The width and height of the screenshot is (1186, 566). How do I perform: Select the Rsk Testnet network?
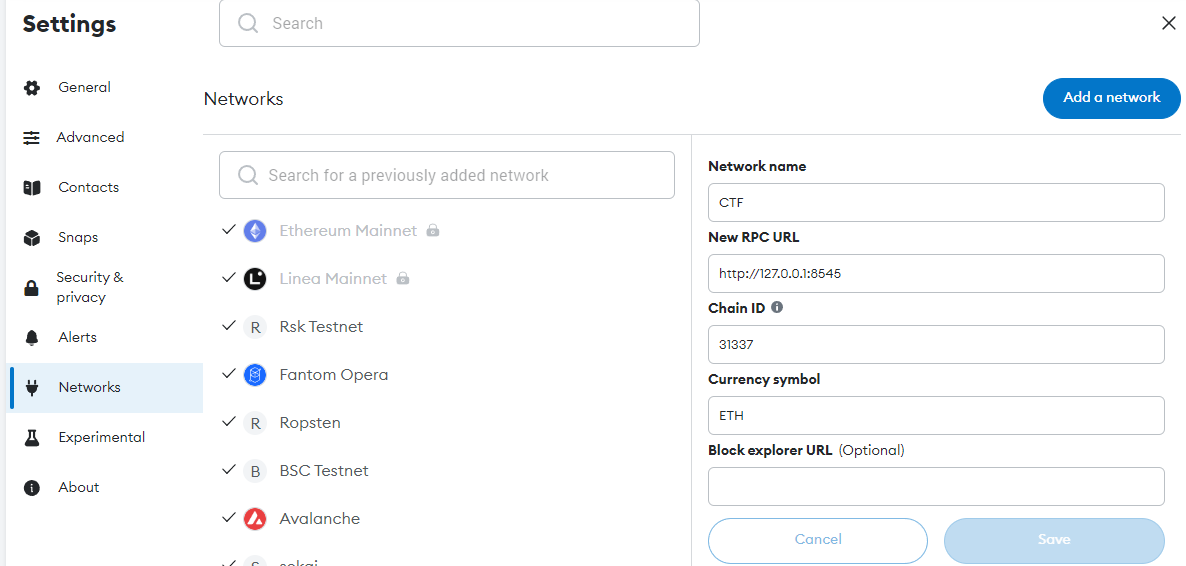[x=446, y=327]
